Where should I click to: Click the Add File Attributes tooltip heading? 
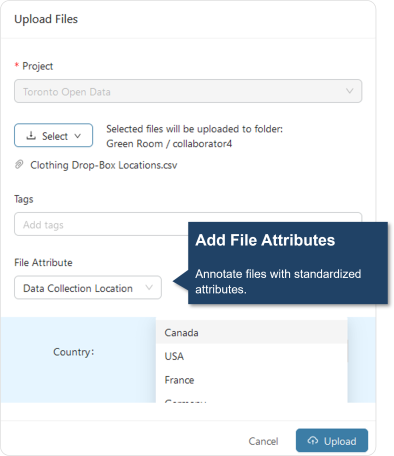click(x=265, y=240)
